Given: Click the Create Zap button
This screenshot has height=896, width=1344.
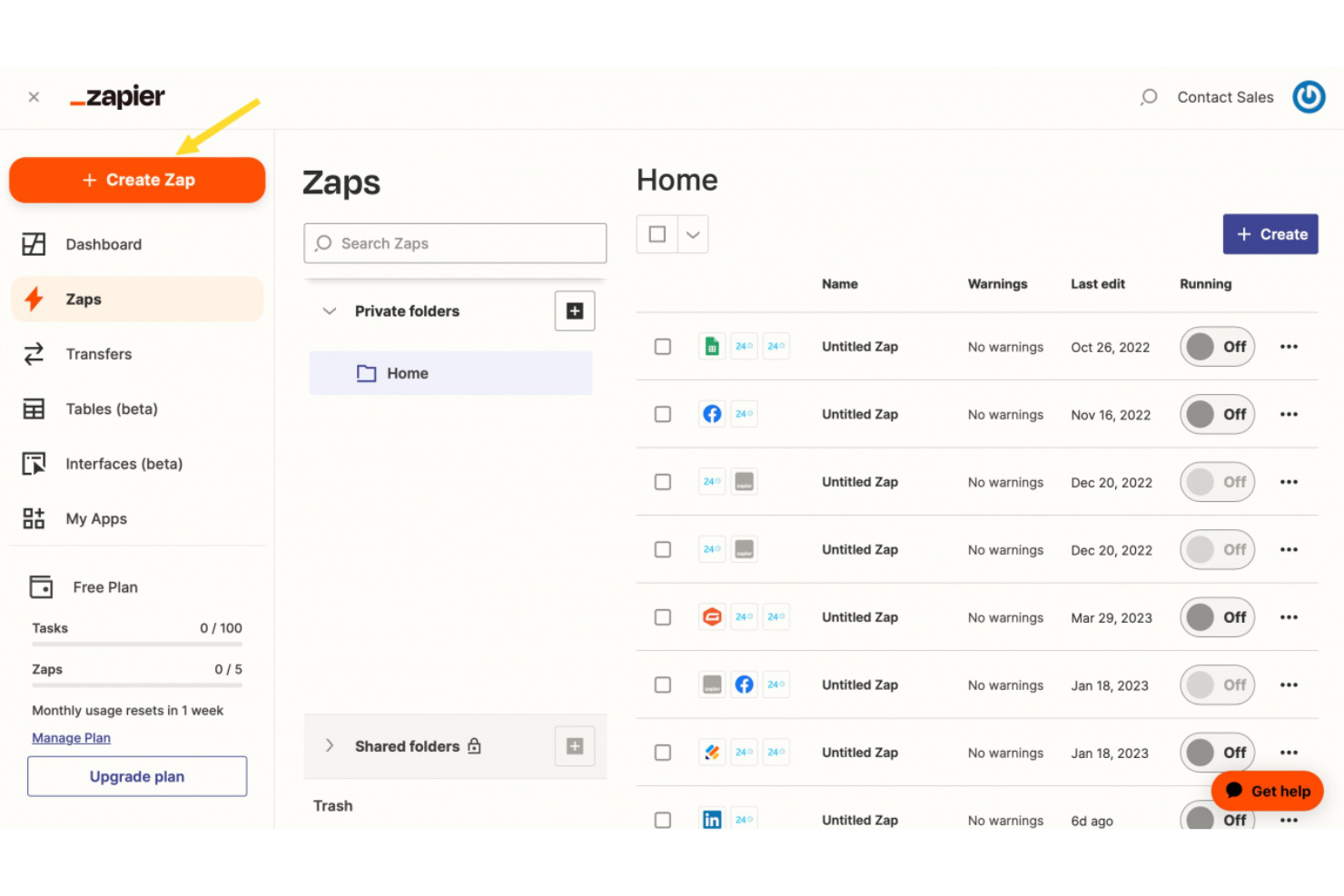Looking at the screenshot, I should pyautogui.click(x=137, y=180).
